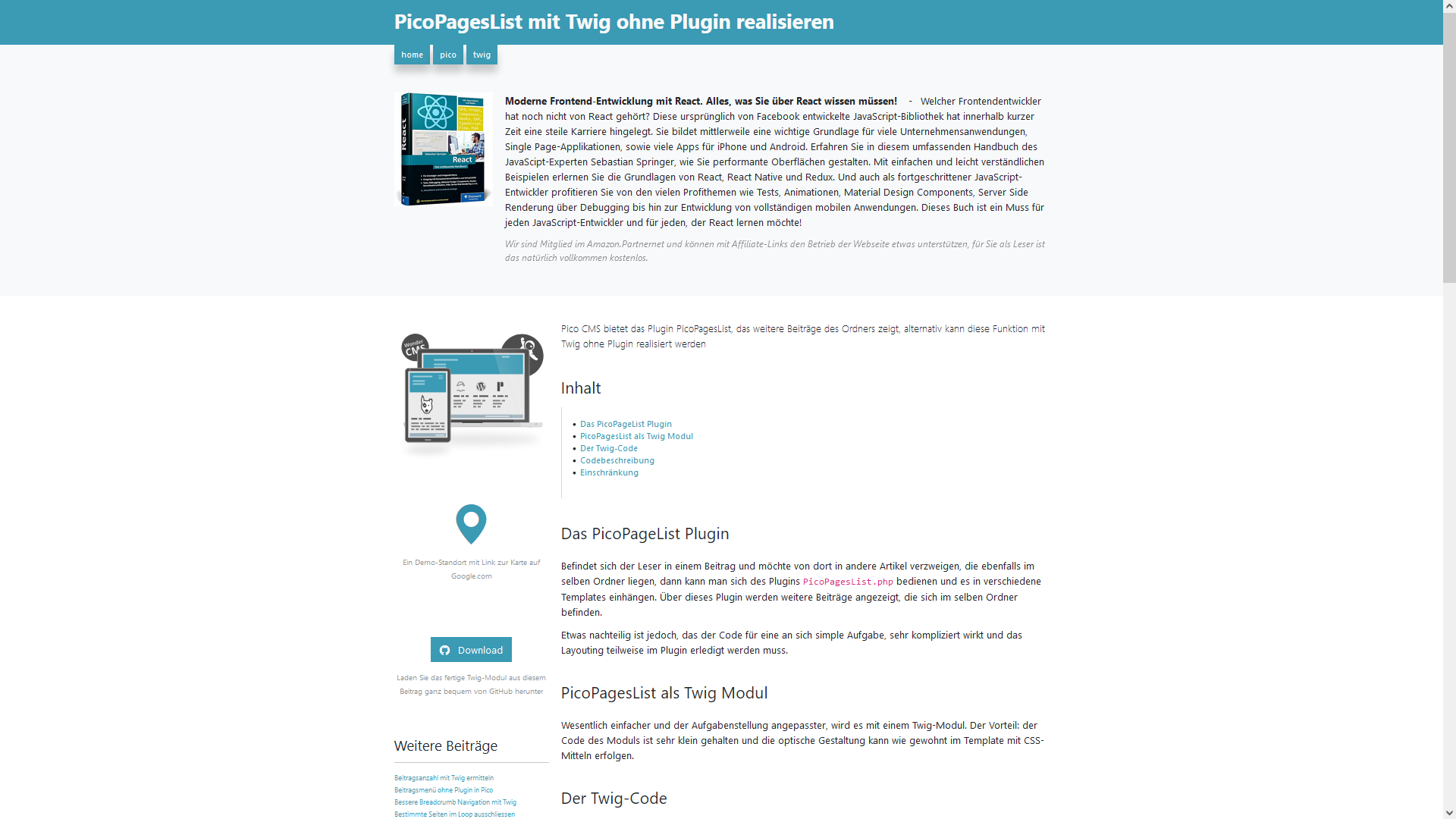
Task: Click 'Bessere Breadcrumb Navigation mit Twig'
Action: 454,801
